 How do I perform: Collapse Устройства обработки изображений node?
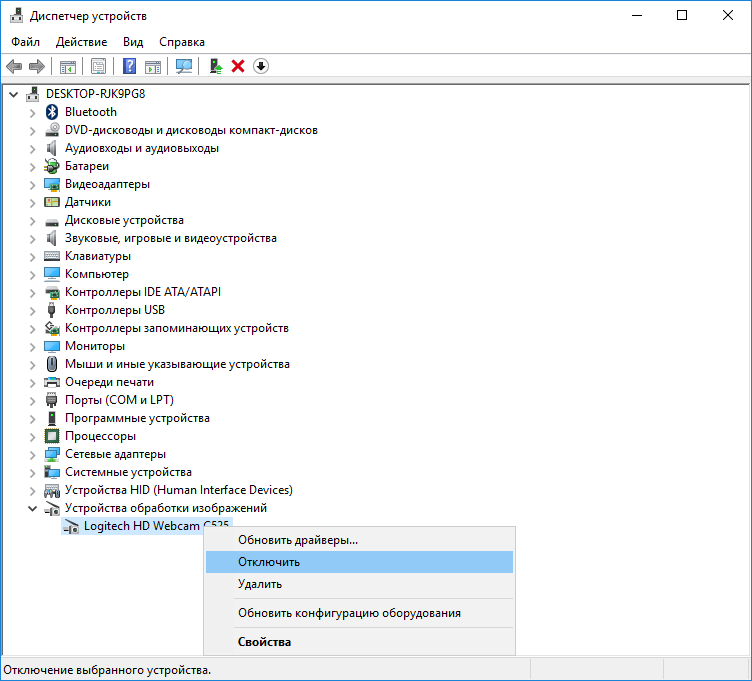point(32,508)
